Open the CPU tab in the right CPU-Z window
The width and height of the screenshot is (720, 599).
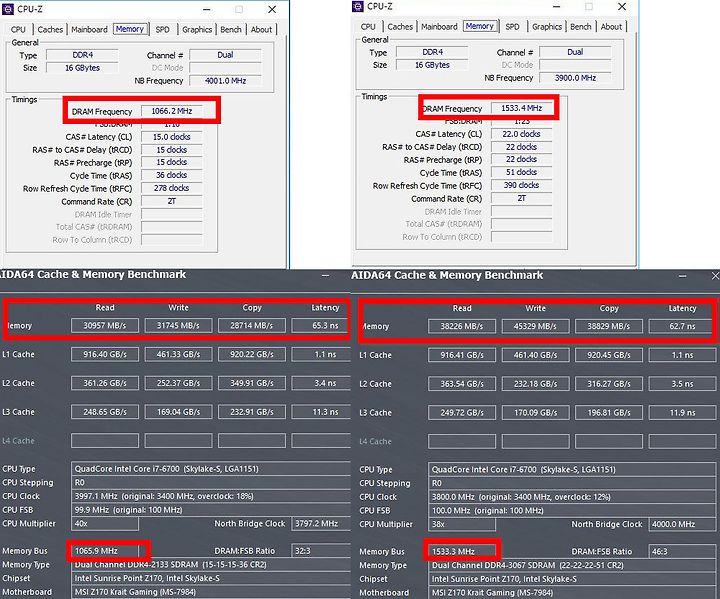368,27
